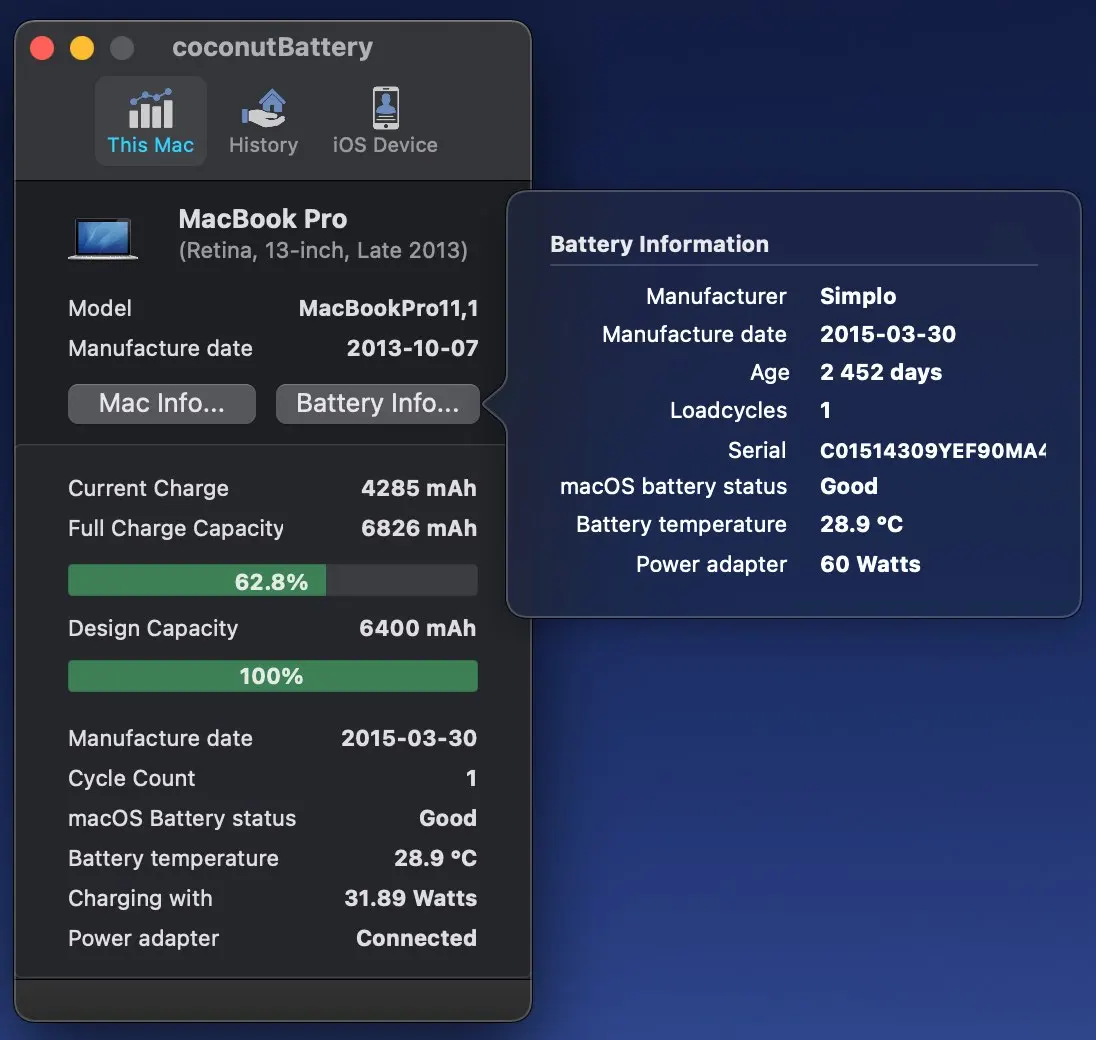The width and height of the screenshot is (1096, 1040).
Task: Switch to the History tab label
Action: 264,145
